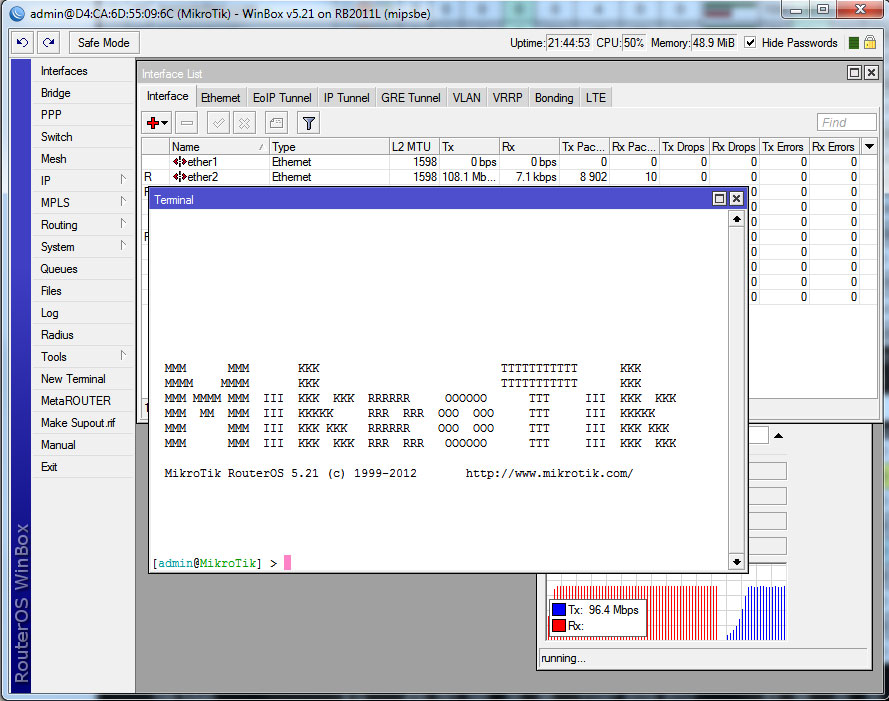Open the column chooser dropdown in table header
The width and height of the screenshot is (889, 701).
[869, 147]
